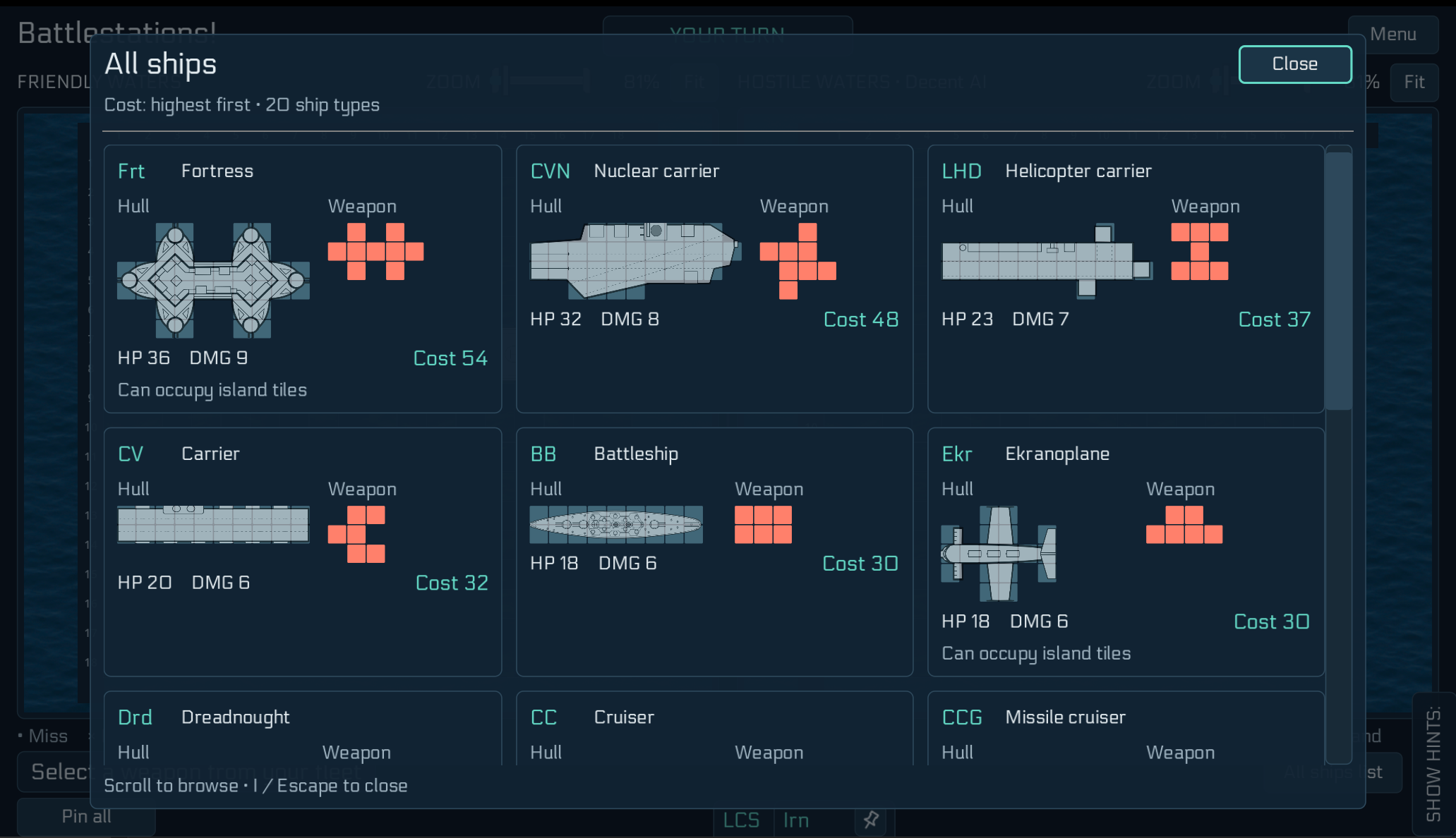The width and height of the screenshot is (1456, 838).
Task: Select the Nuclear carrier hull image
Action: coord(635,261)
